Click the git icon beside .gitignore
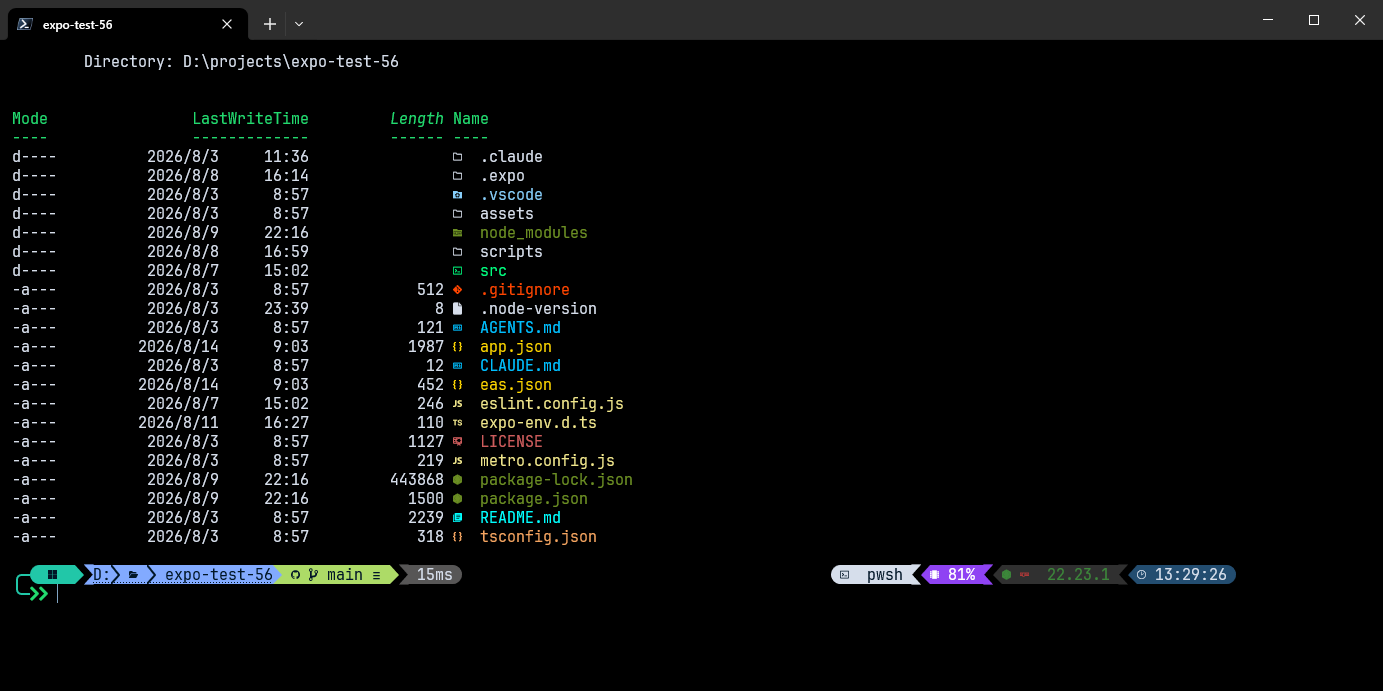 (457, 290)
